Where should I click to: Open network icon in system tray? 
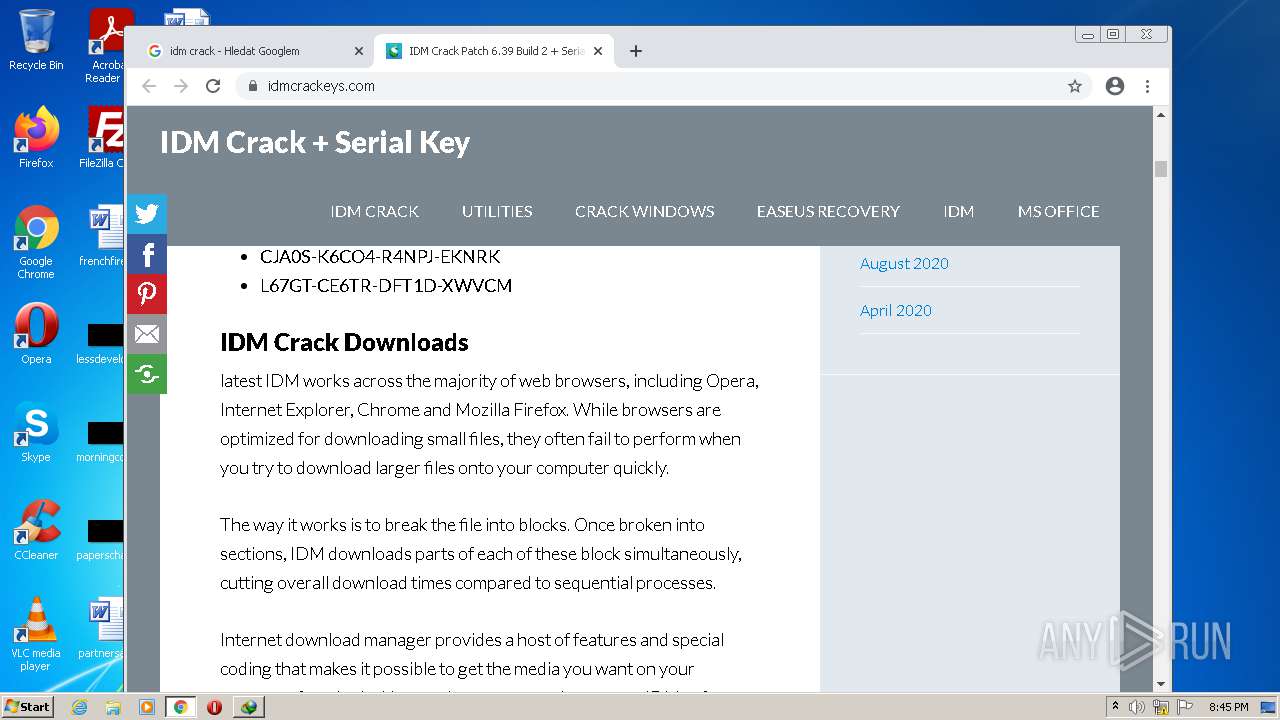pos(1161,707)
